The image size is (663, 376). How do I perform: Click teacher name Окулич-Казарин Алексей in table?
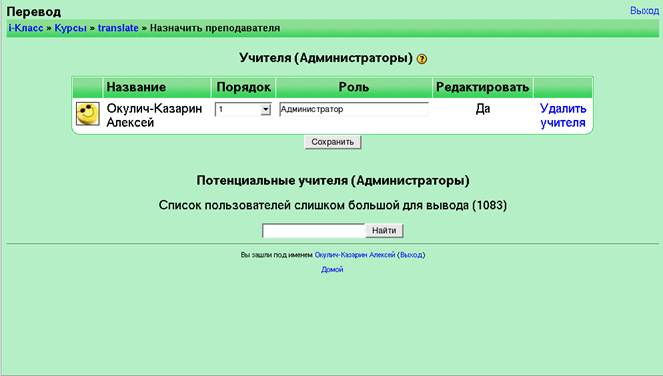154,115
